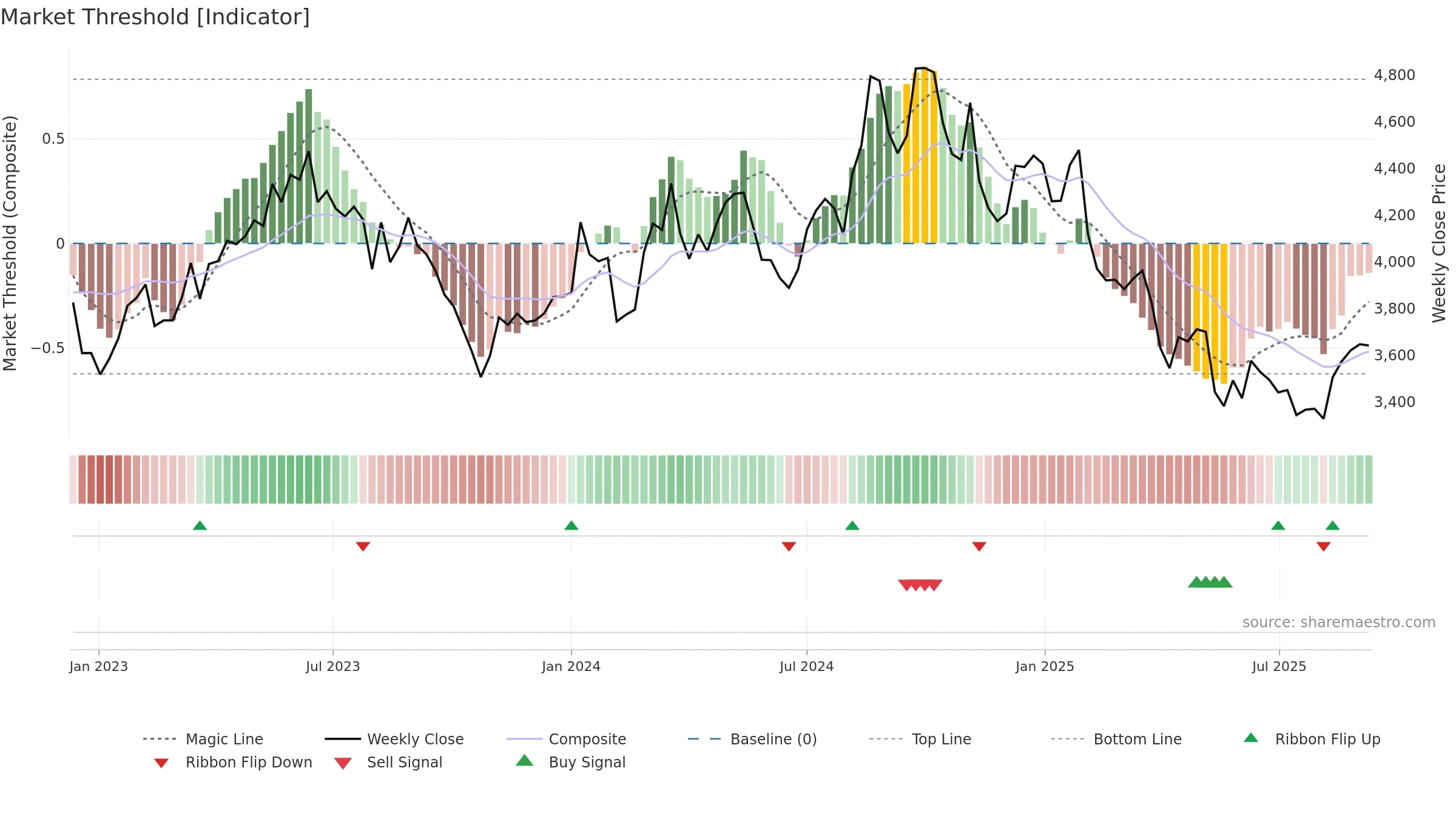Click the Bottom Line legend entry
Image resolution: width=1456 pixels, height=819 pixels.
click(1116, 739)
